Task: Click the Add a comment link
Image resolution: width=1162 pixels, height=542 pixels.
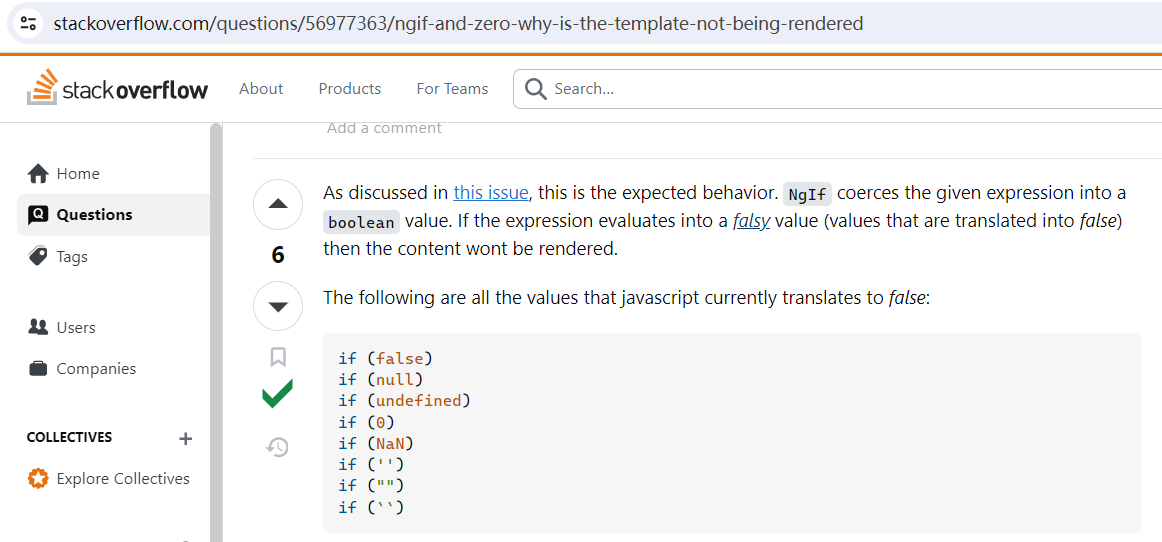Action: (x=384, y=128)
